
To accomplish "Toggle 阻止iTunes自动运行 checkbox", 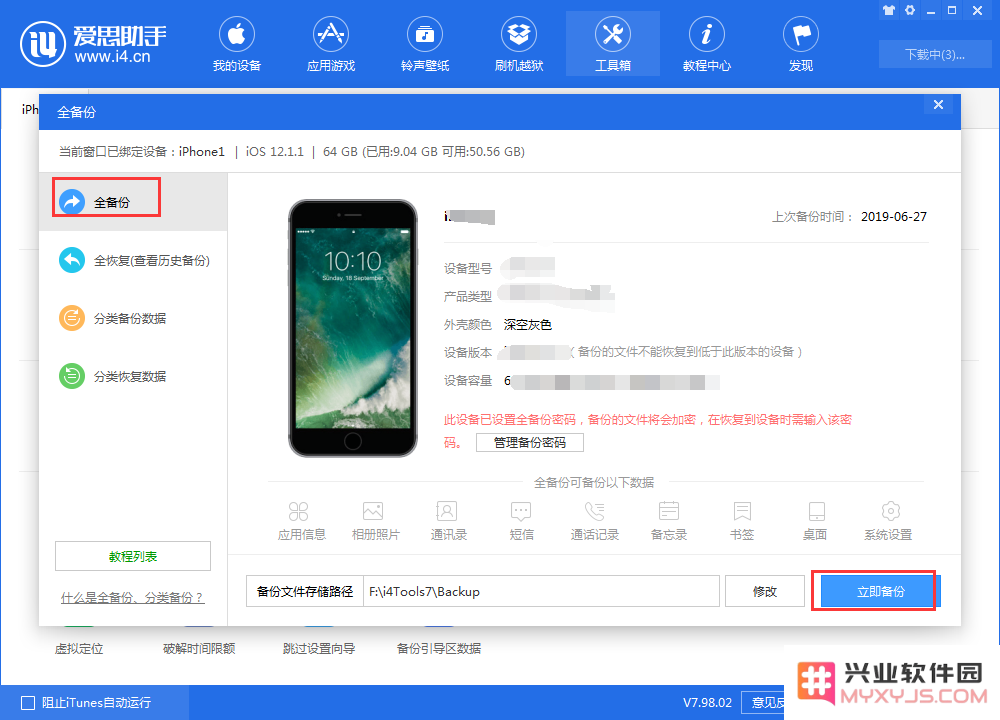I will tap(28, 703).
